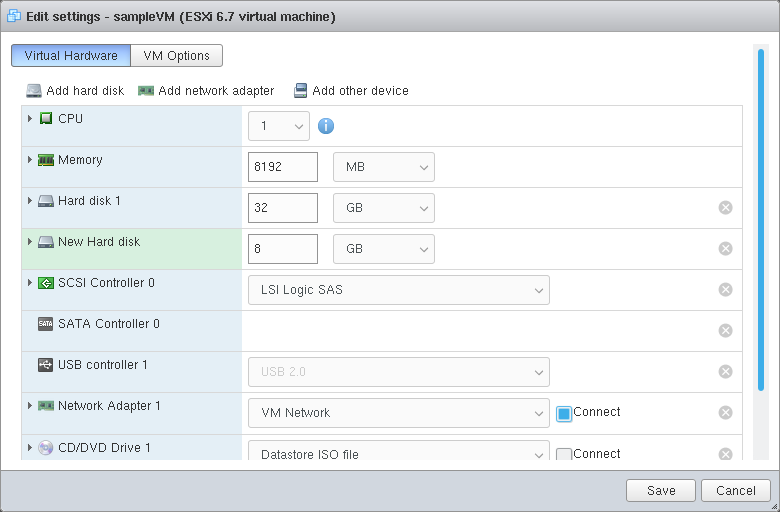Switch to the VM Options tab
Screen dimensions: 780x512
176,56
